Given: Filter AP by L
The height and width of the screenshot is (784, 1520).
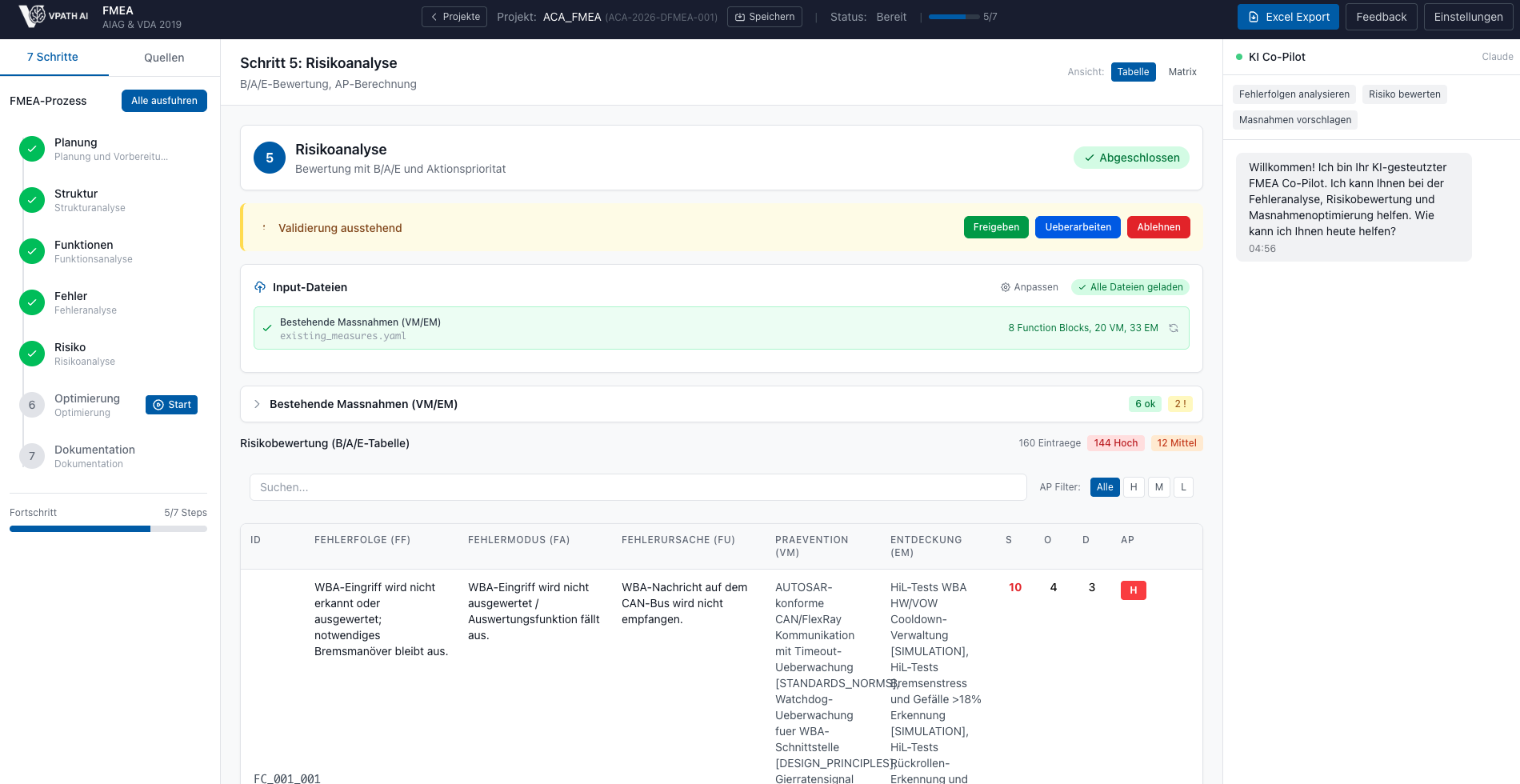Looking at the screenshot, I should pos(1183,487).
